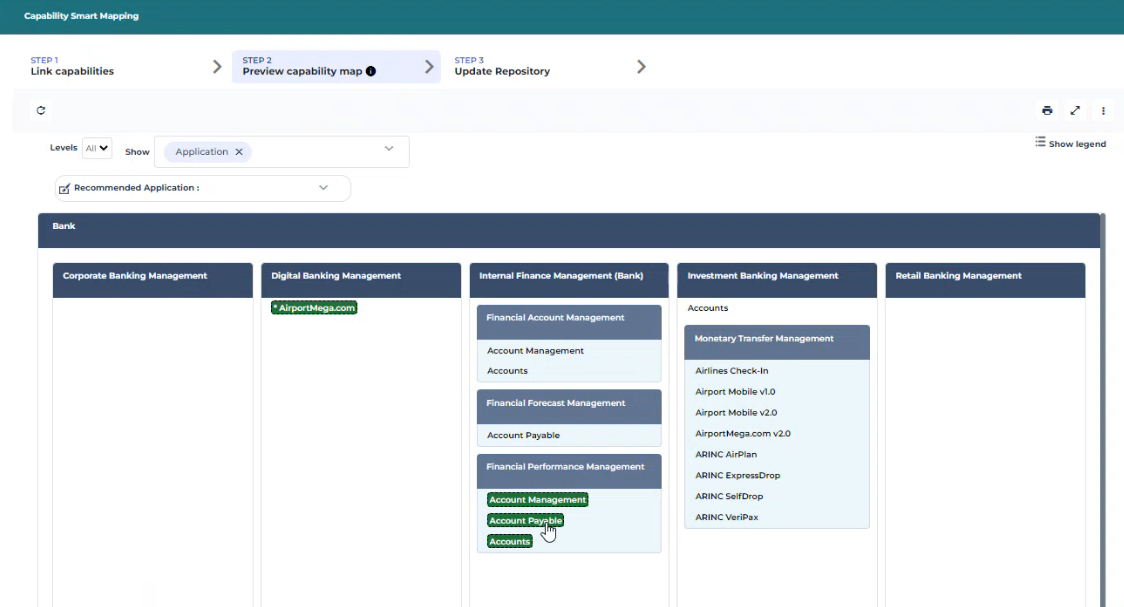Select the highlighted Account Payable application
Screen dimensions: 1124x607
pos(525,521)
